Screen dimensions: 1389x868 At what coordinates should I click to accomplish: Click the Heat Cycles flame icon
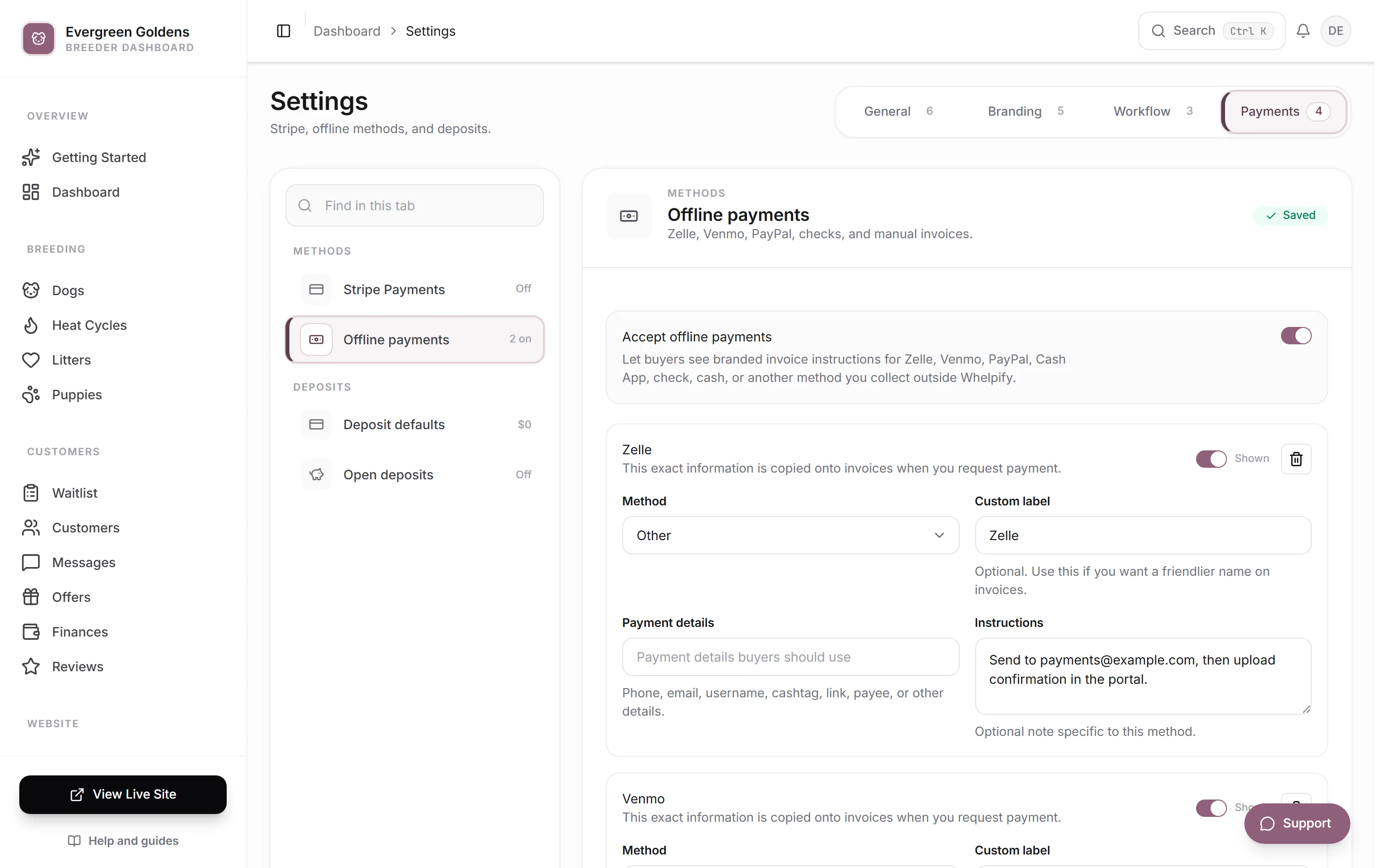coord(31,325)
